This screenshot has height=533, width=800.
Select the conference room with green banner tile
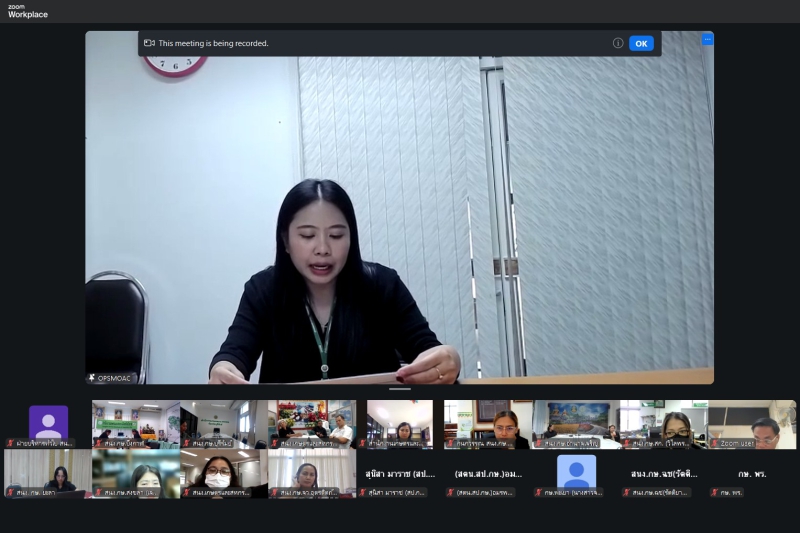coord(136,422)
